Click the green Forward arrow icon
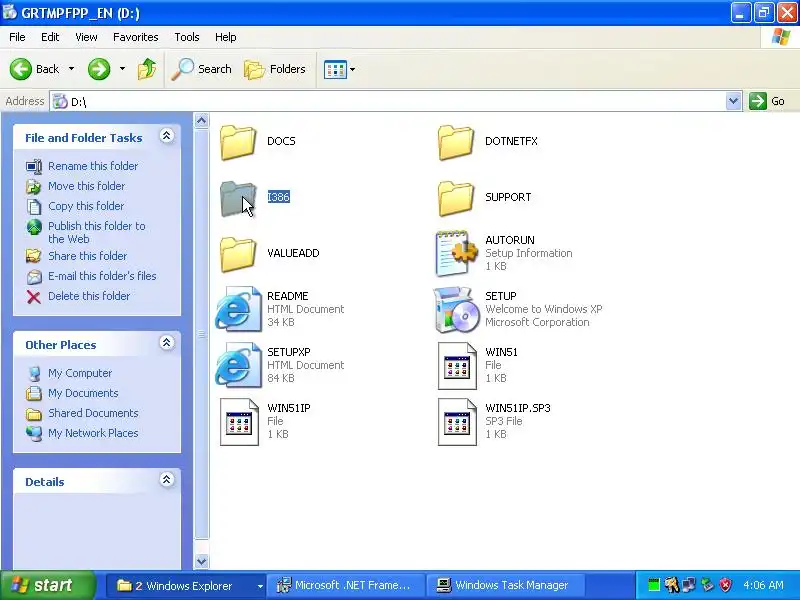This screenshot has width=800, height=600. click(x=98, y=69)
